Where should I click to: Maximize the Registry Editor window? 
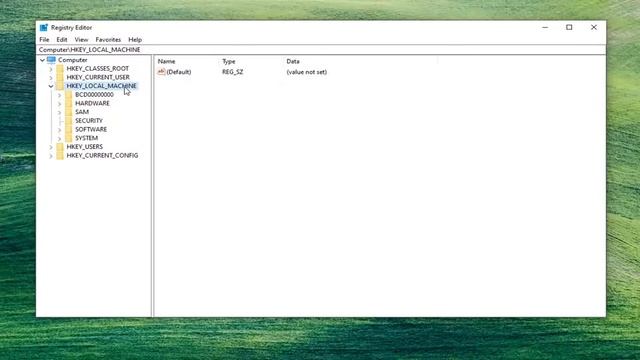click(x=569, y=27)
